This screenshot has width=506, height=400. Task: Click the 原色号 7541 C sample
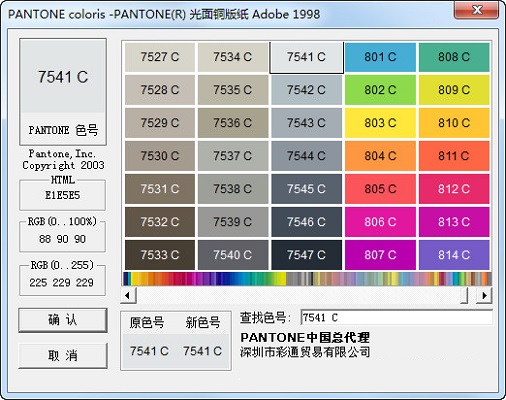click(x=149, y=351)
